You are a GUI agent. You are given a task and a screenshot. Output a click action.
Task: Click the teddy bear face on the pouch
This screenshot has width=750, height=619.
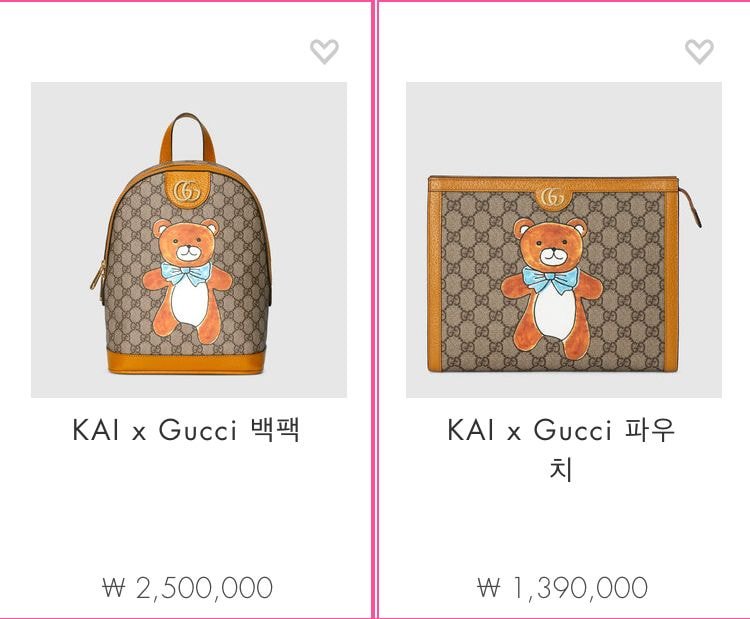[551, 245]
